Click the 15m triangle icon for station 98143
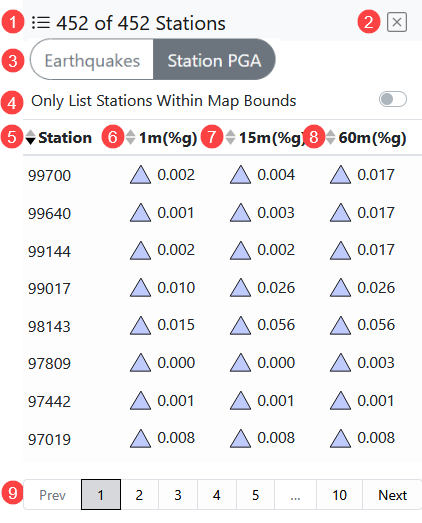The height and width of the screenshot is (523, 422). pyautogui.click(x=241, y=325)
